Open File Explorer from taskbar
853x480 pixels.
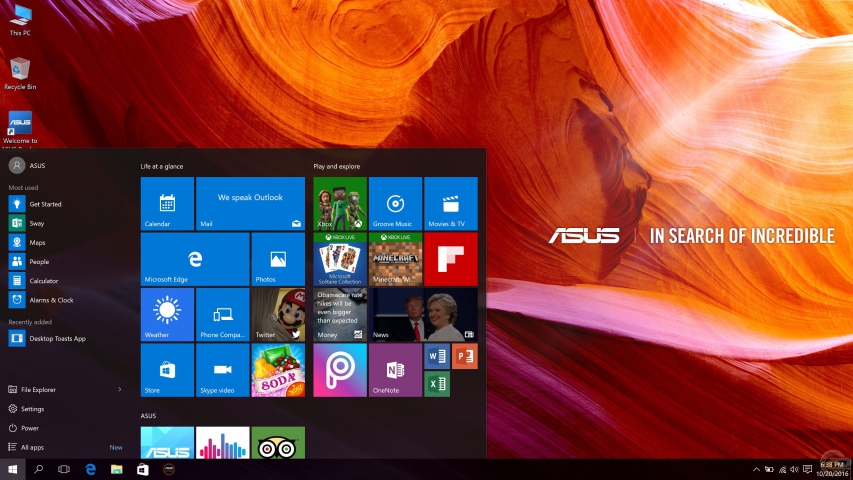click(116, 469)
